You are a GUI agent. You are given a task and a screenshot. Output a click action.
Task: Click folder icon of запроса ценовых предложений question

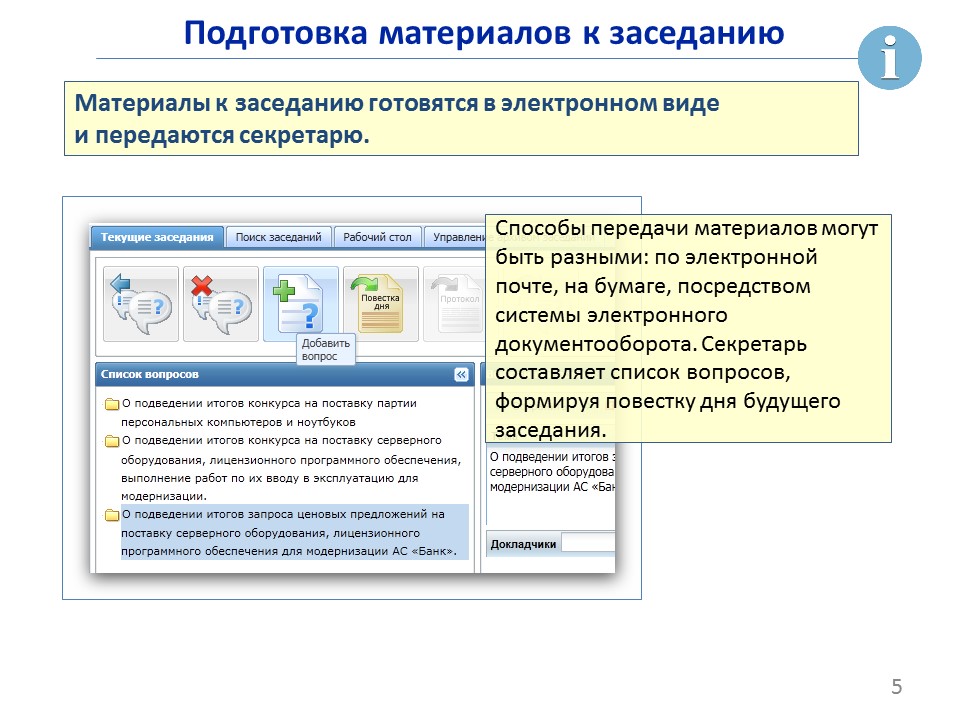tap(112, 515)
